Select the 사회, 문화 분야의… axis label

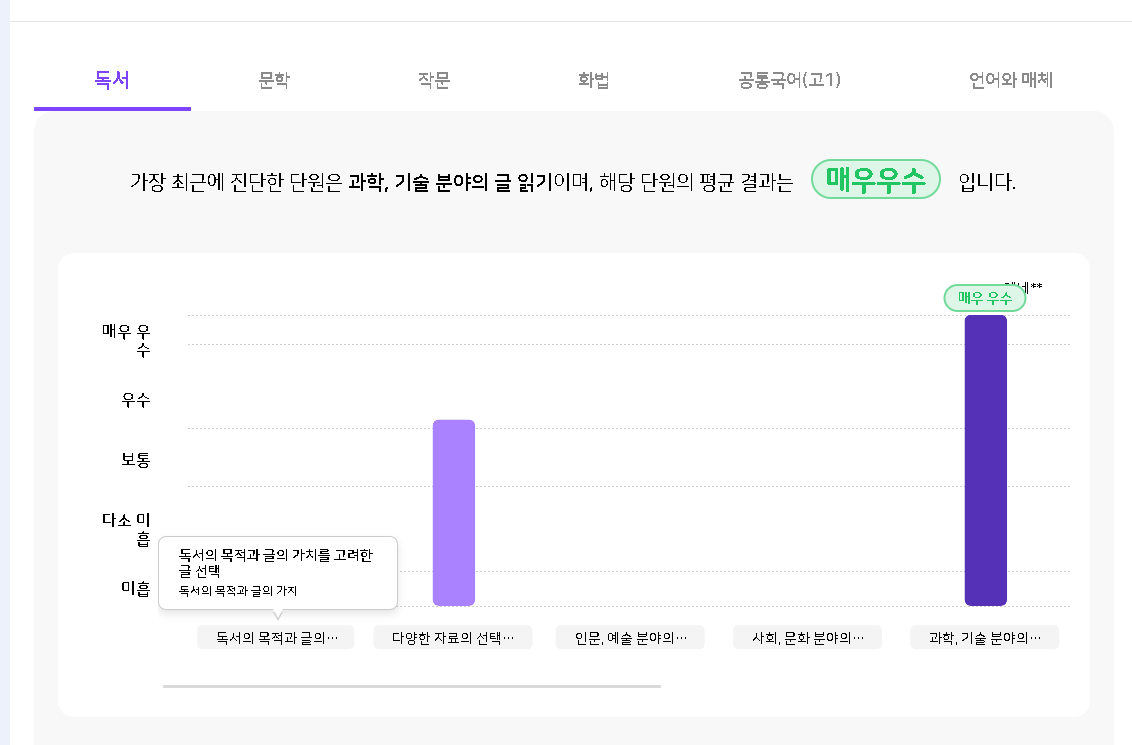[807, 637]
